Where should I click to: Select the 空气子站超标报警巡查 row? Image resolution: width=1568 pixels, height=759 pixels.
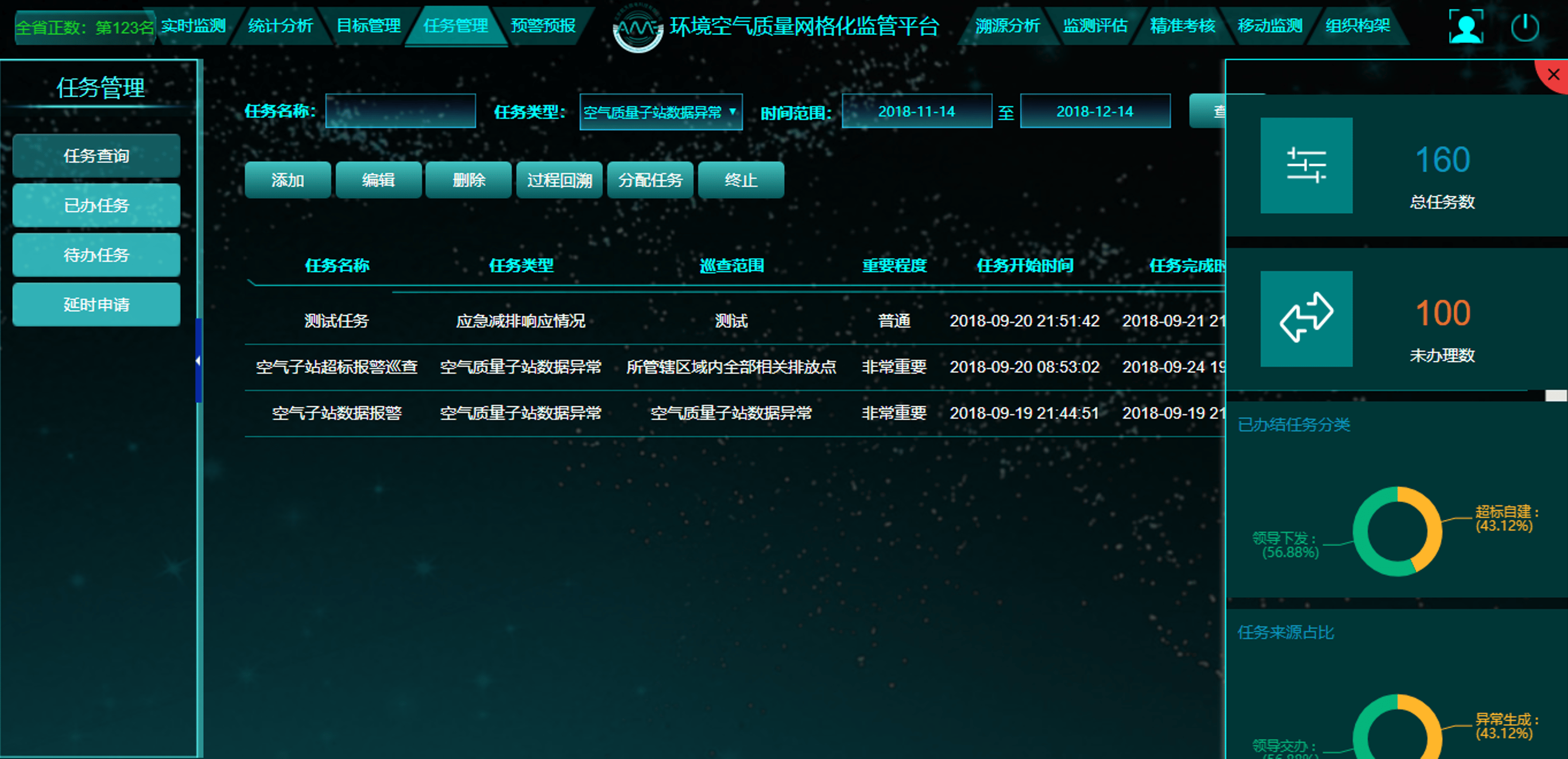coord(735,367)
